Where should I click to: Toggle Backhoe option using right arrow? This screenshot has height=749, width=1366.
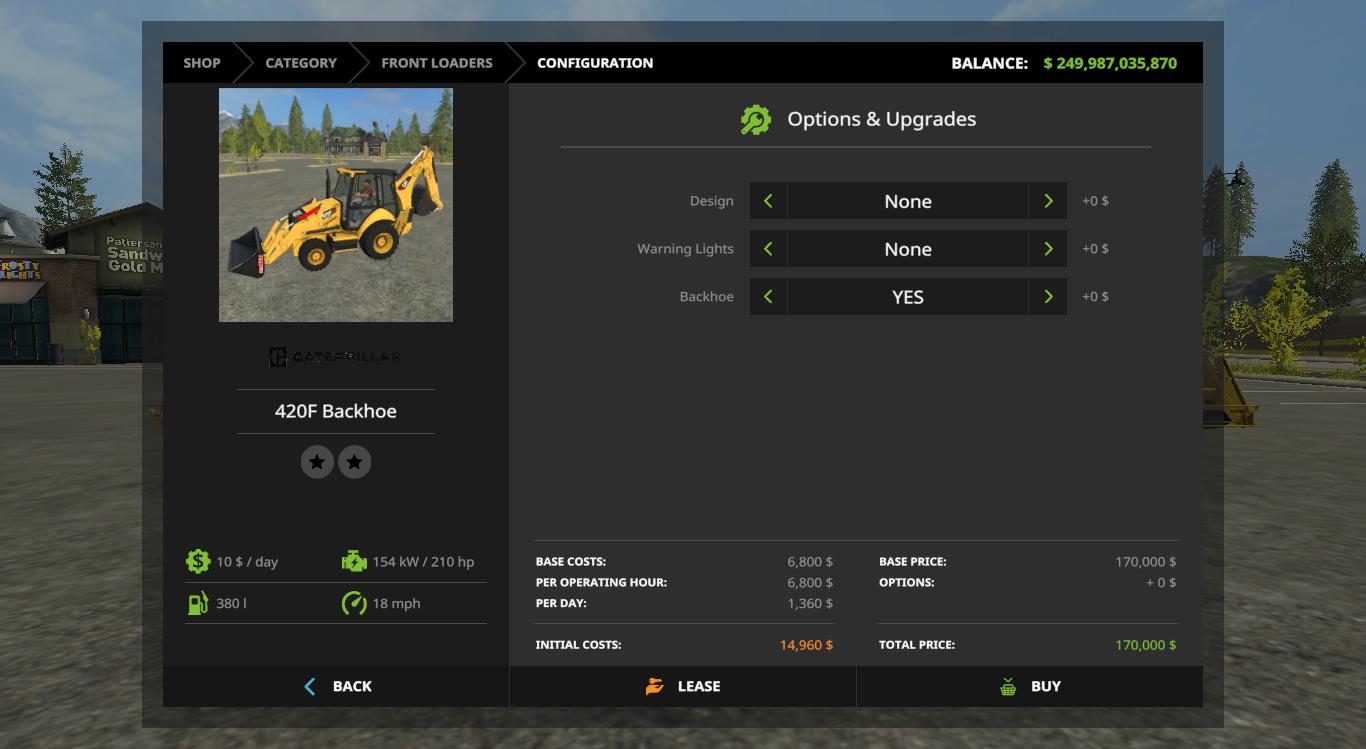pos(1047,297)
